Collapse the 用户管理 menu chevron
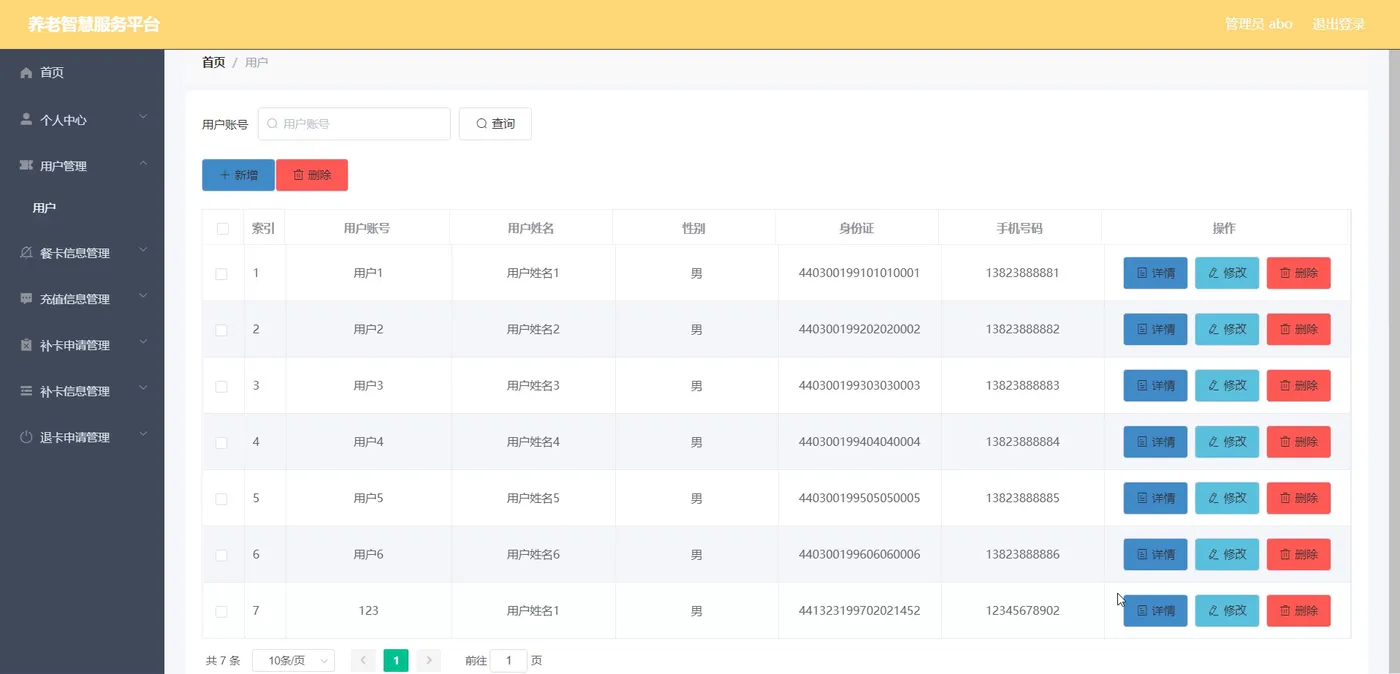The image size is (1400, 674). click(143, 164)
